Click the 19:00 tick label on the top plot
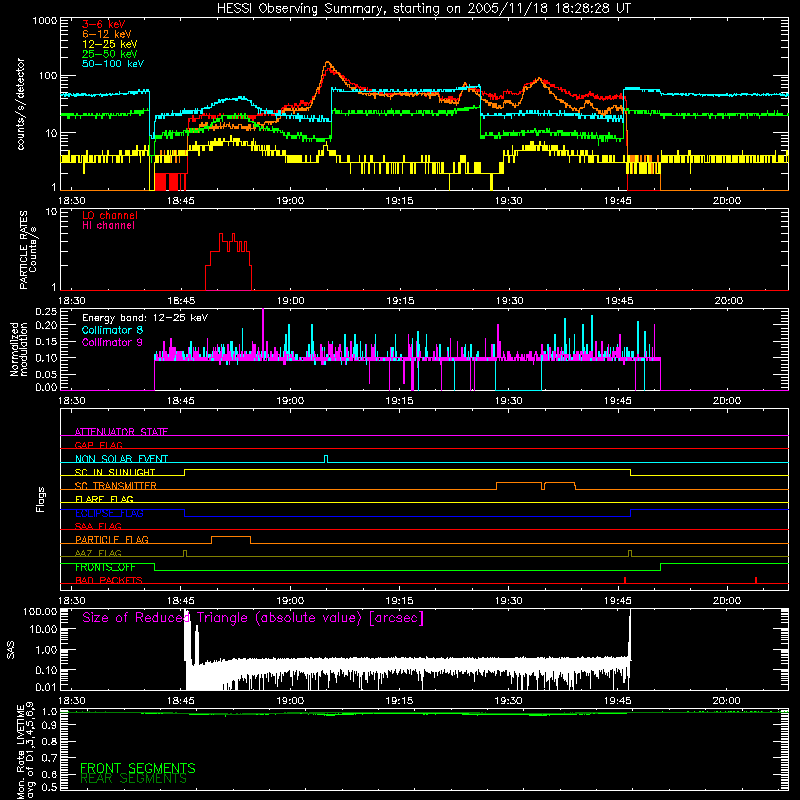800x800 pixels. (x=290, y=201)
